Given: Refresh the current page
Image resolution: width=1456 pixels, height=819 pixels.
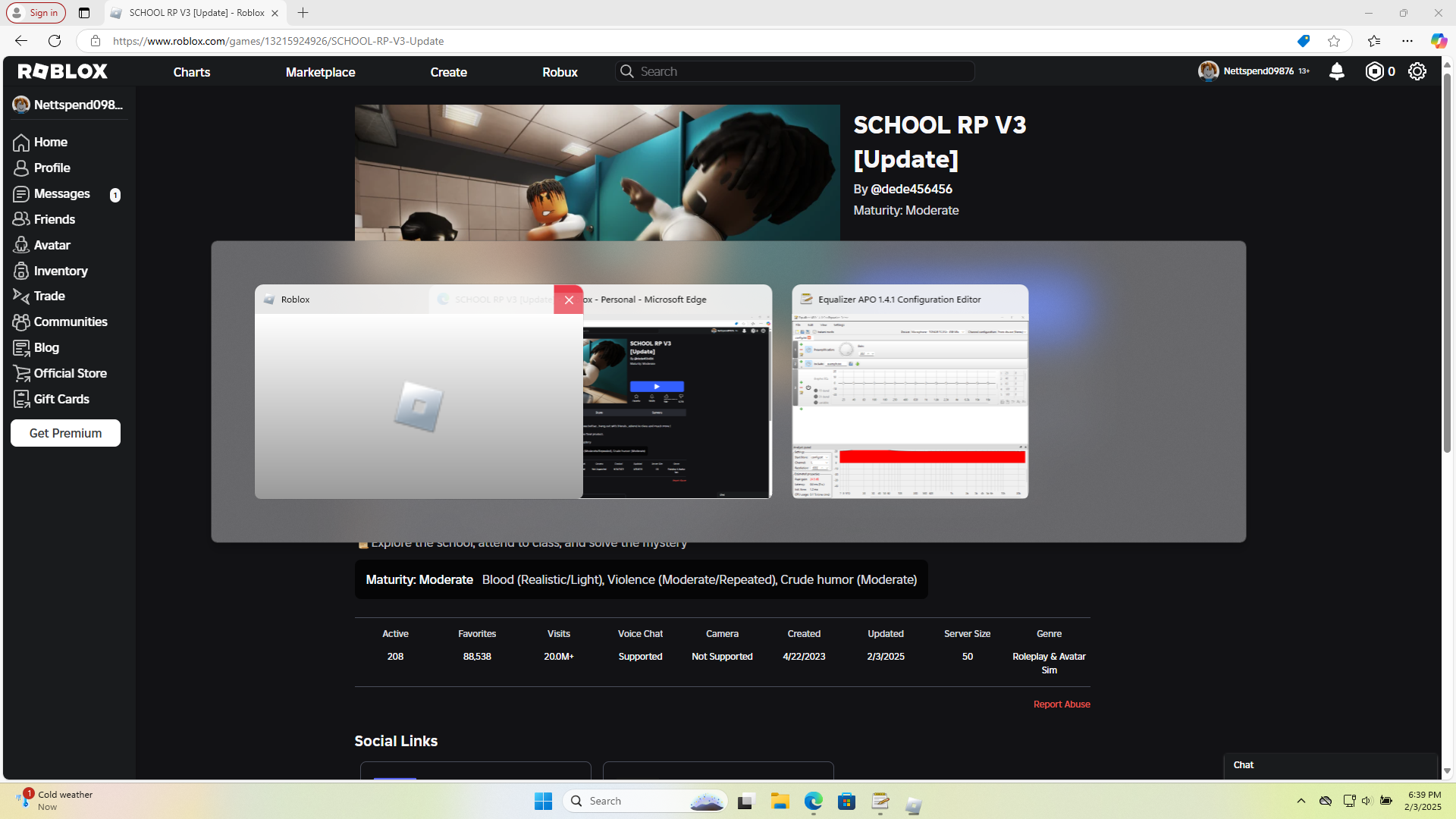Looking at the screenshot, I should [55, 41].
